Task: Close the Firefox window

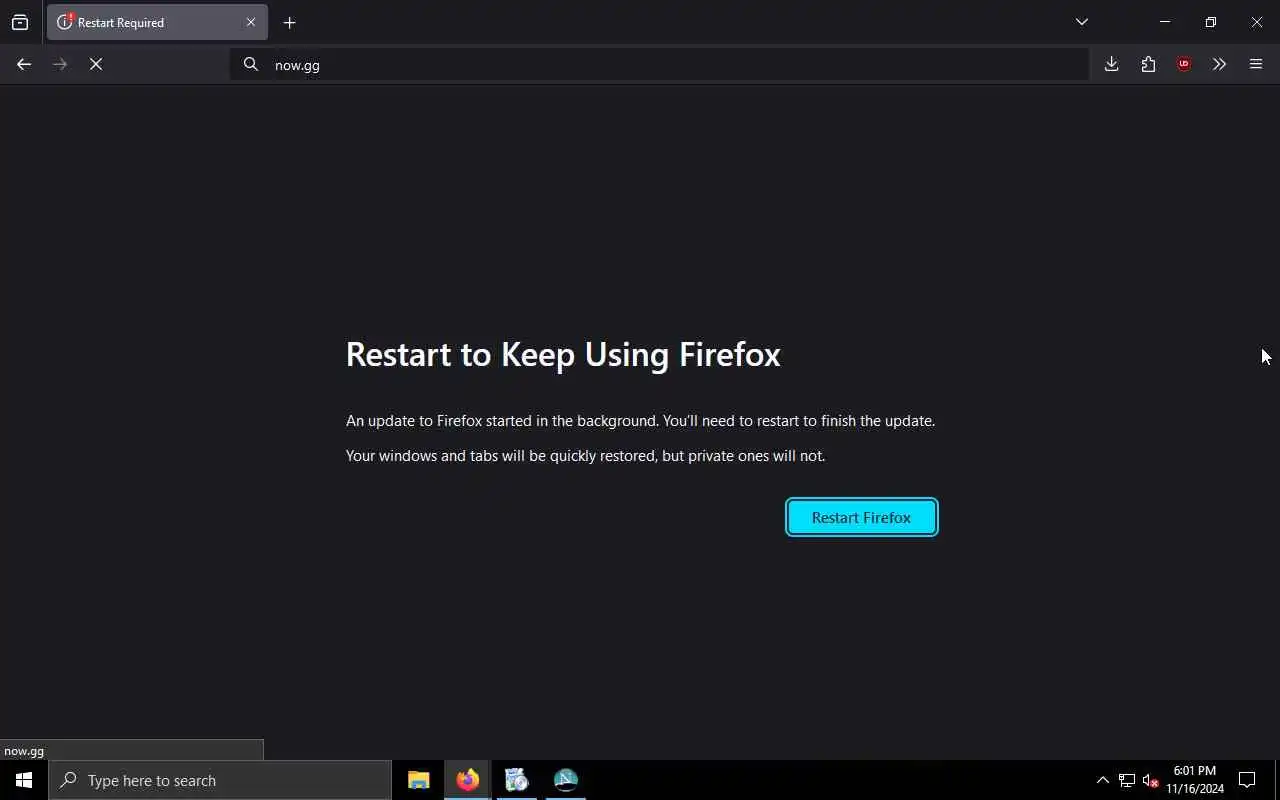Action: [x=1257, y=22]
